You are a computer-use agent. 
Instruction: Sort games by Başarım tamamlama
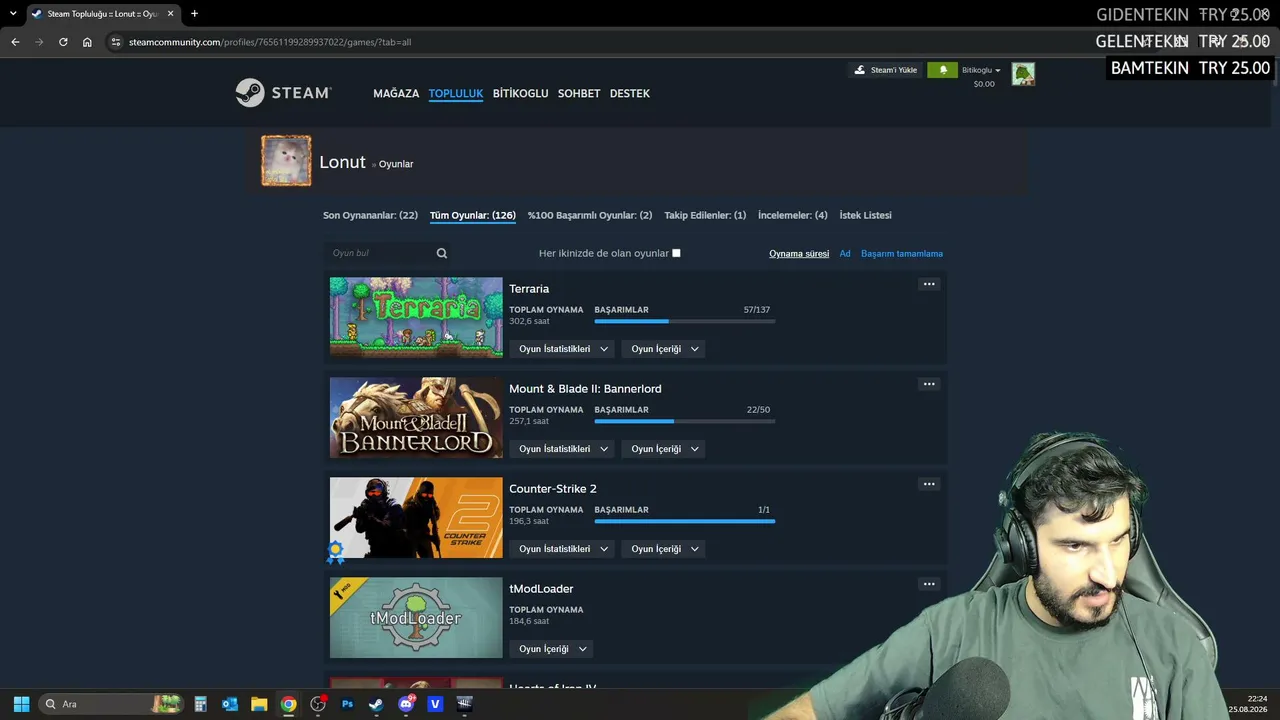pos(902,254)
